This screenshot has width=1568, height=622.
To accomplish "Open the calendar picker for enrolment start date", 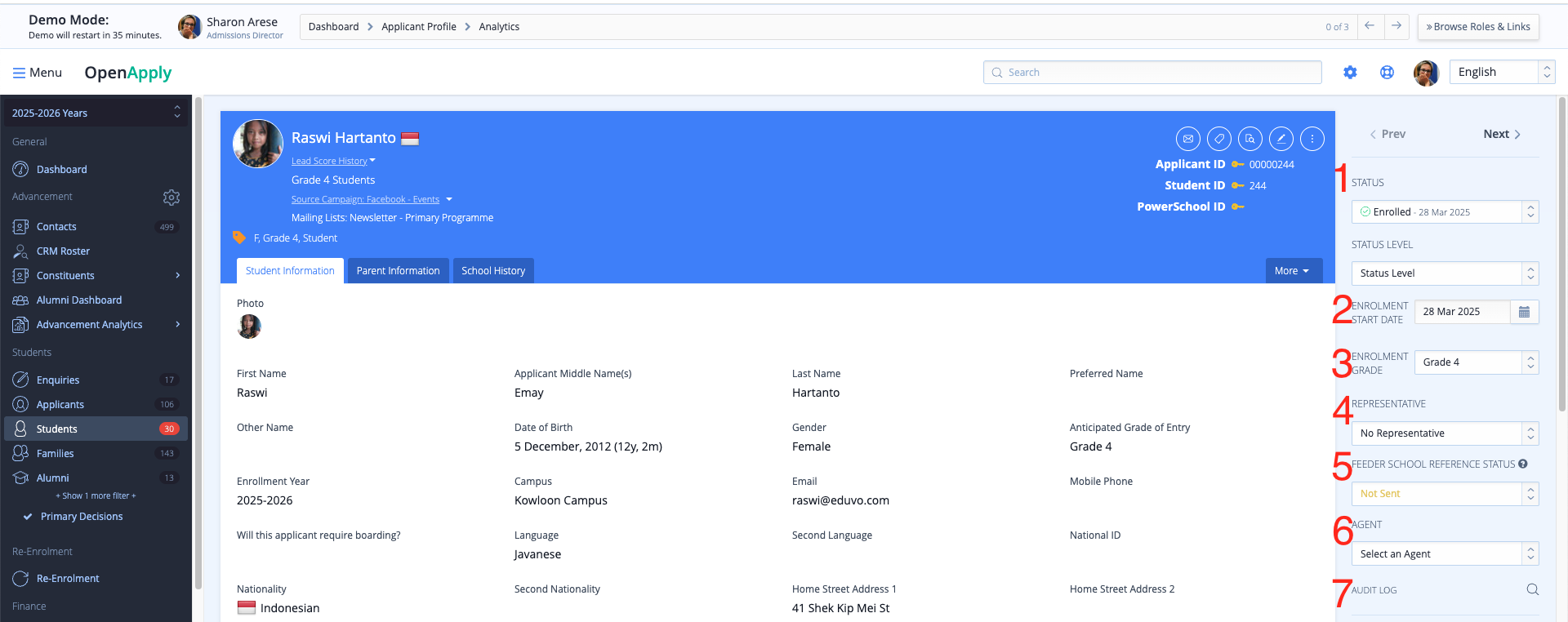I will point(1524,312).
